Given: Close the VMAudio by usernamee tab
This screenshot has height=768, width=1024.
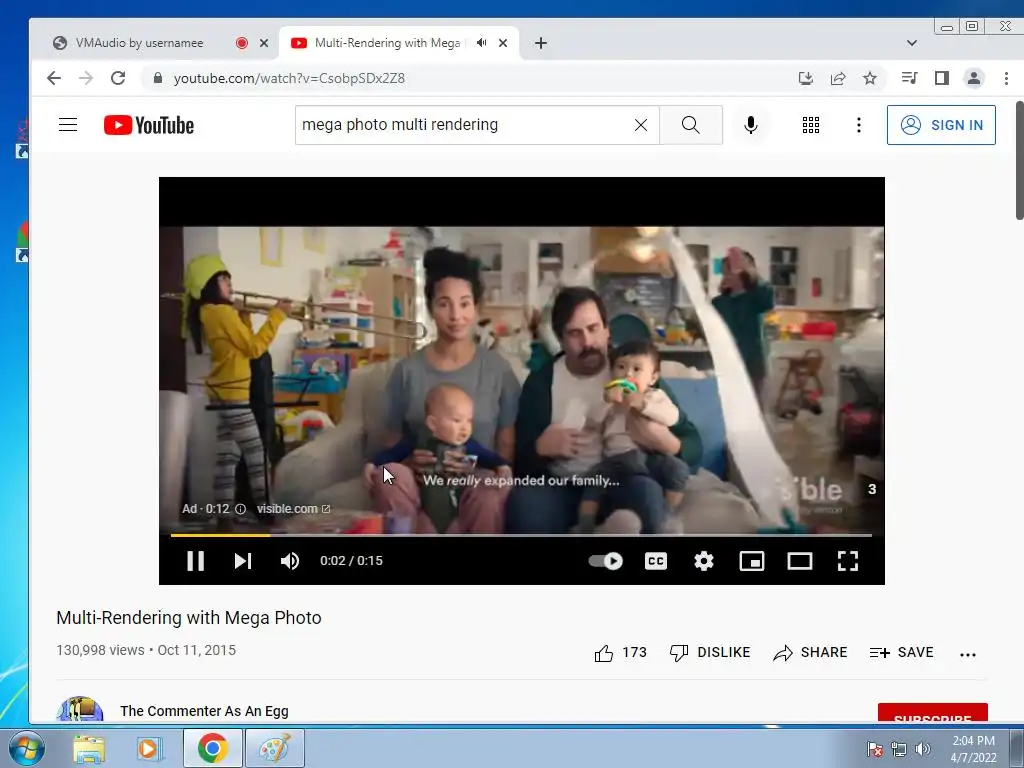Looking at the screenshot, I should pos(264,43).
